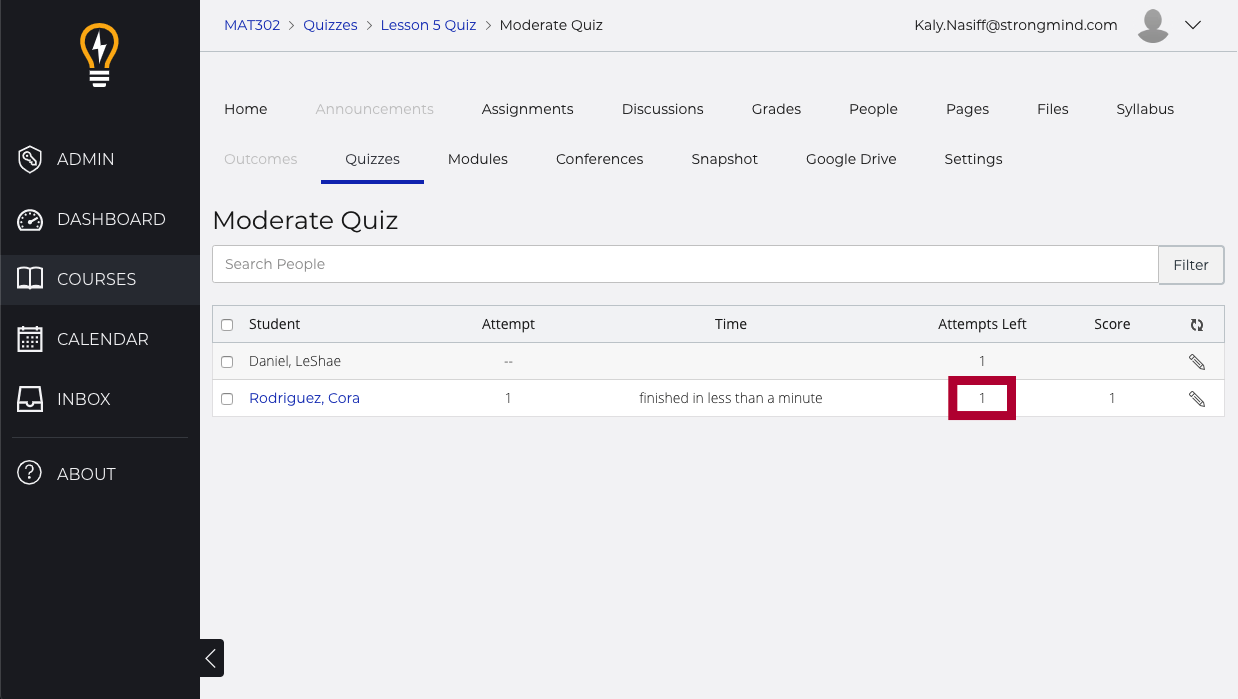Click the refresh icon in table header
This screenshot has height=699, width=1238.
pyautogui.click(x=1197, y=324)
